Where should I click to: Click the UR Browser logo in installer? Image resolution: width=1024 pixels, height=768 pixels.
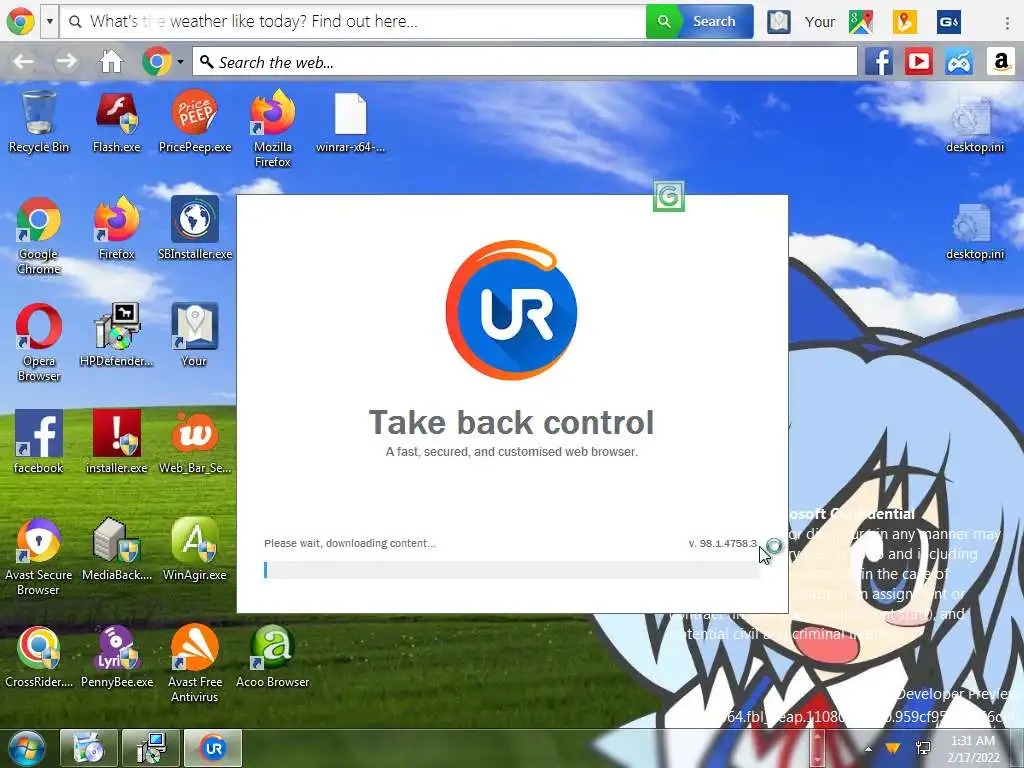[x=511, y=310]
